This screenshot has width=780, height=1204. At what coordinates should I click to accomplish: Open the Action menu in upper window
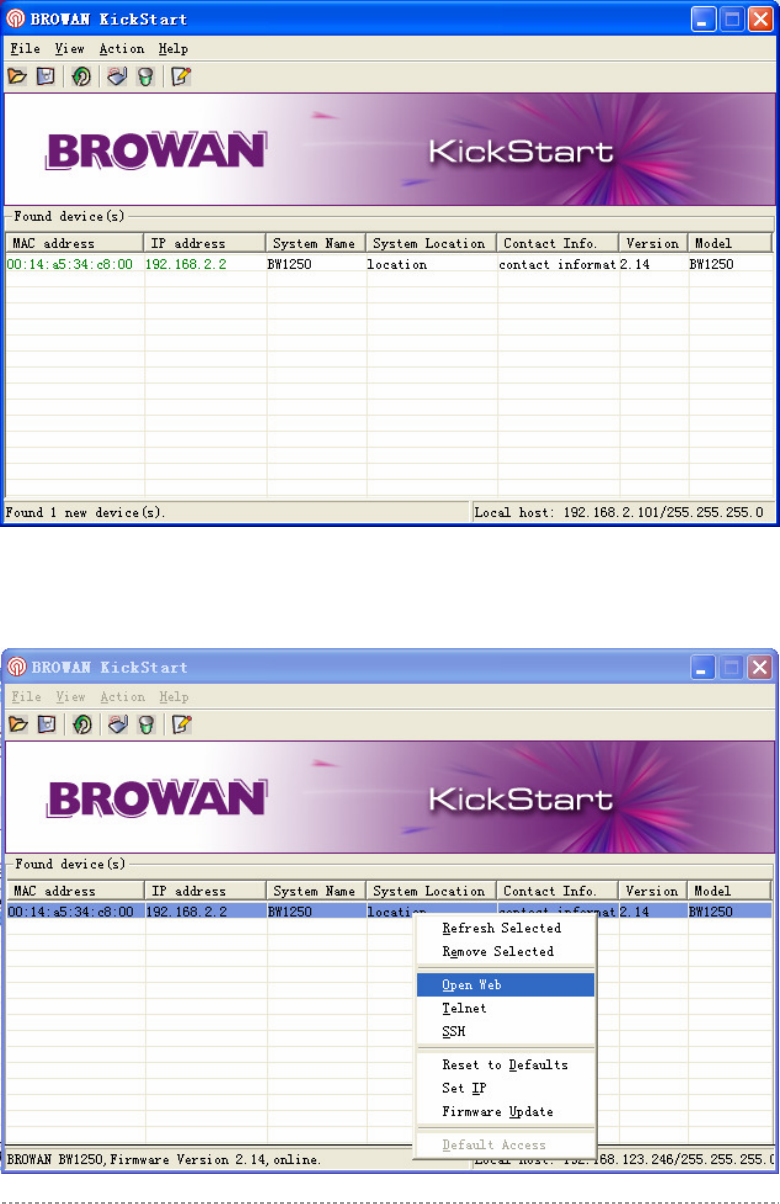pos(121,48)
